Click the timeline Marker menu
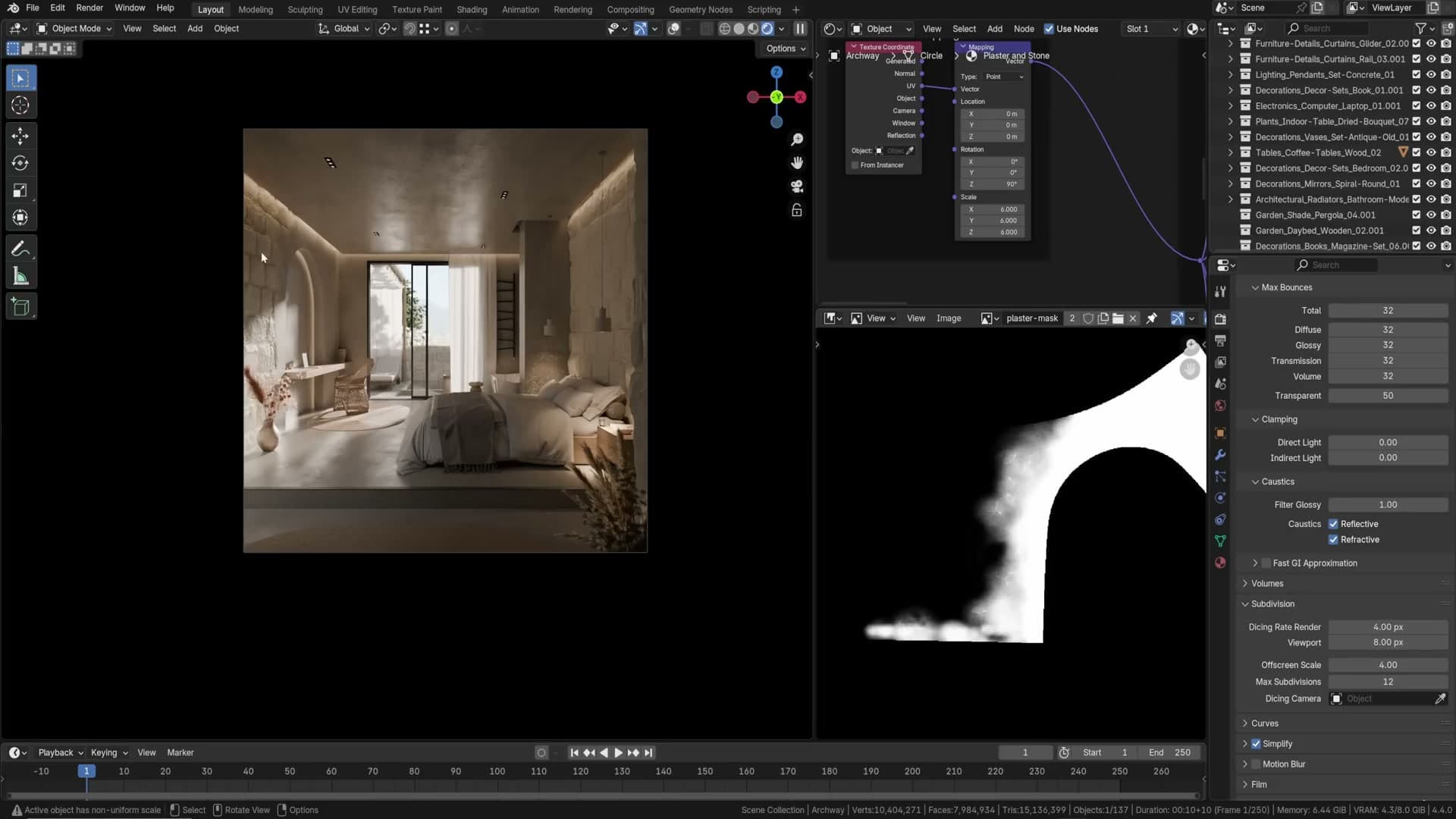This screenshot has height=819, width=1456. 180,753
